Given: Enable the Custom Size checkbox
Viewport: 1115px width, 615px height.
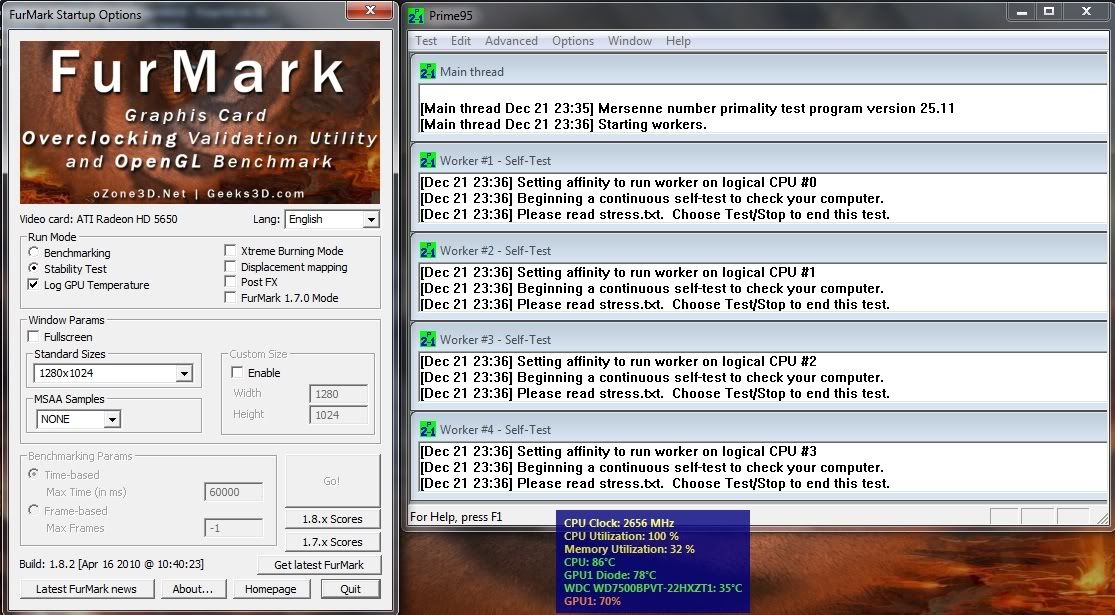Looking at the screenshot, I should 238,373.
